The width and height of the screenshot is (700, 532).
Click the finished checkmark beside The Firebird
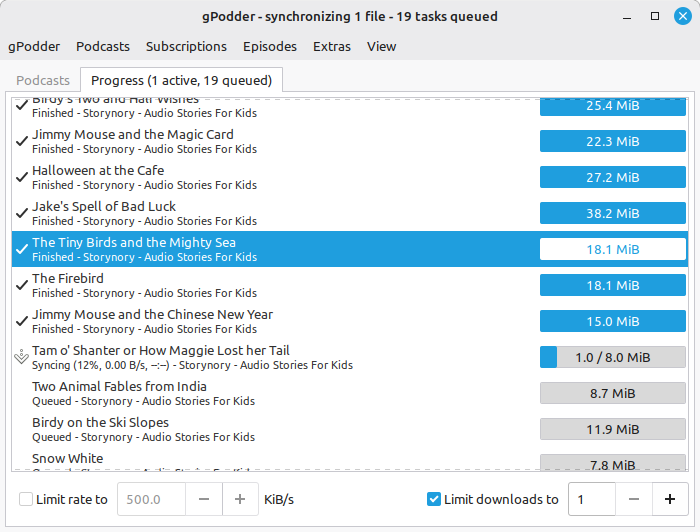click(21, 285)
